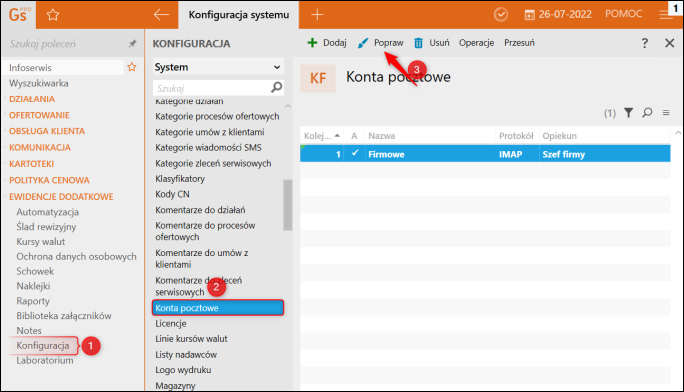
Task: Toggle the active checkmark for Firmowe
Action: click(355, 153)
